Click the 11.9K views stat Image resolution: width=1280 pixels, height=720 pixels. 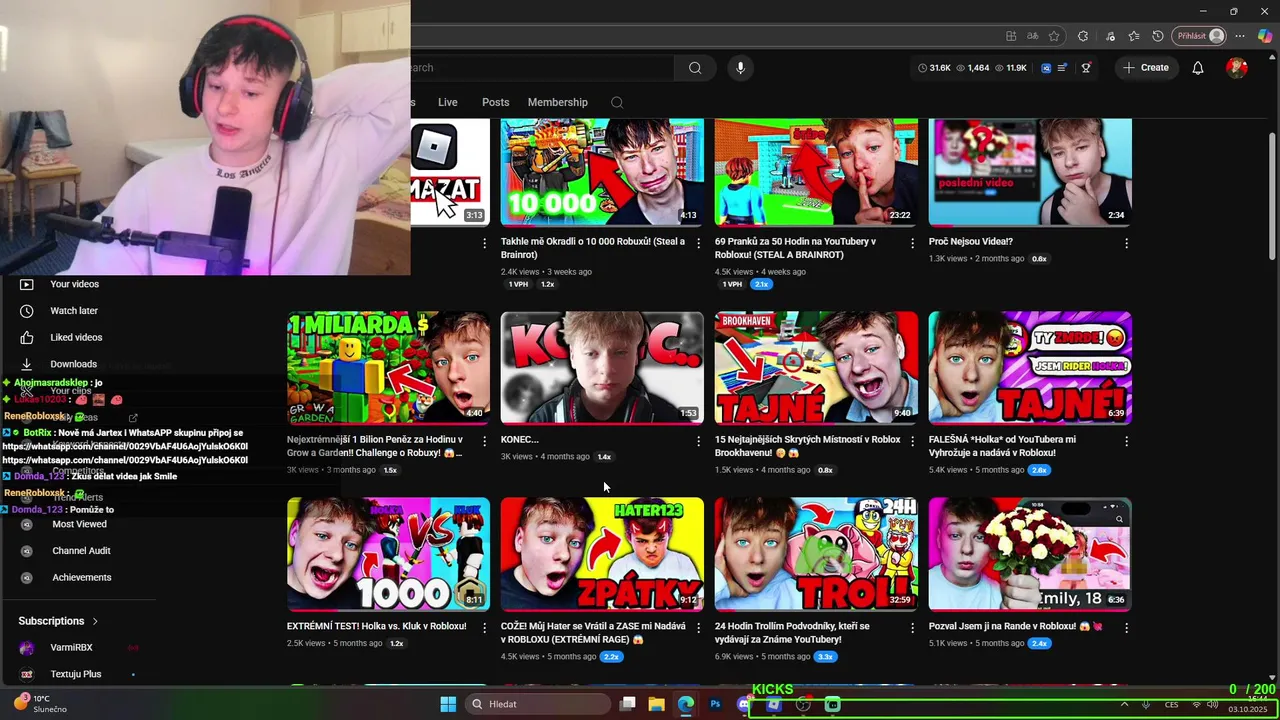[1011, 68]
